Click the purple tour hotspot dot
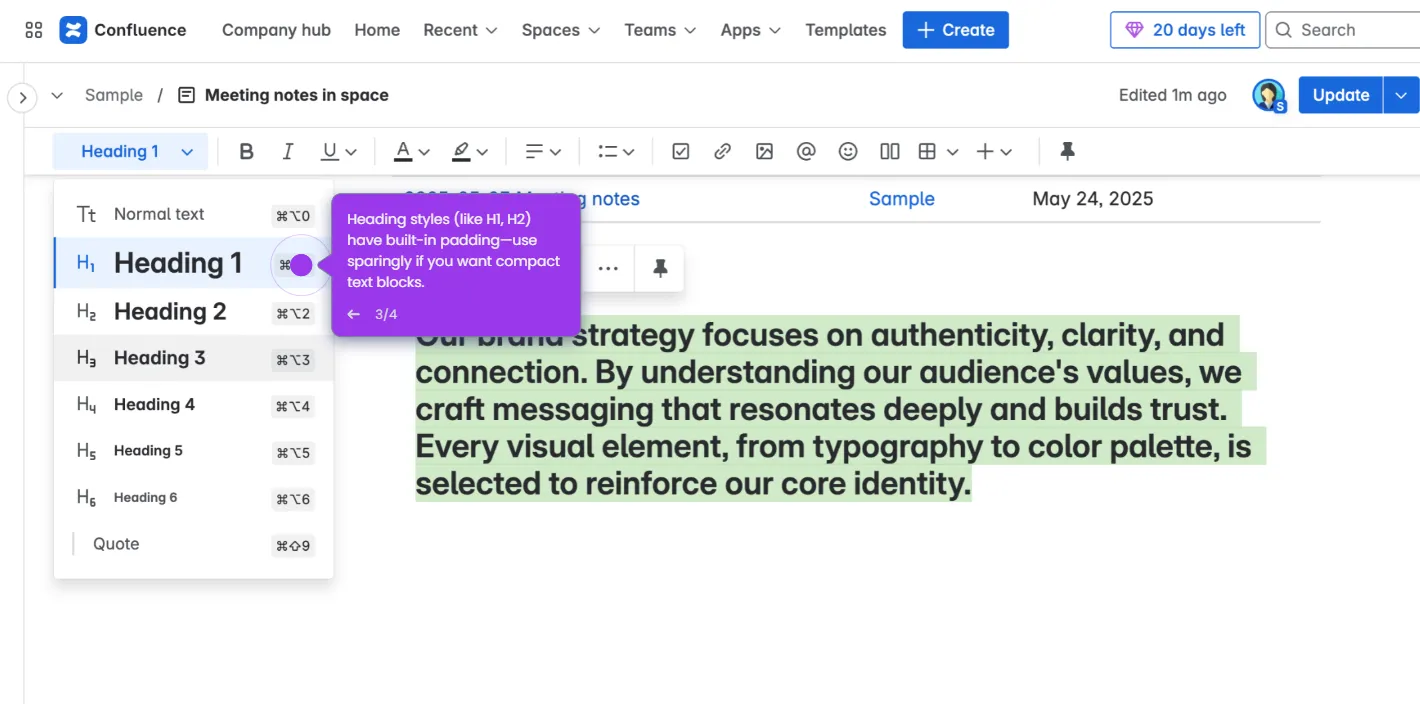Image resolution: width=1420 pixels, height=704 pixels. tap(301, 265)
